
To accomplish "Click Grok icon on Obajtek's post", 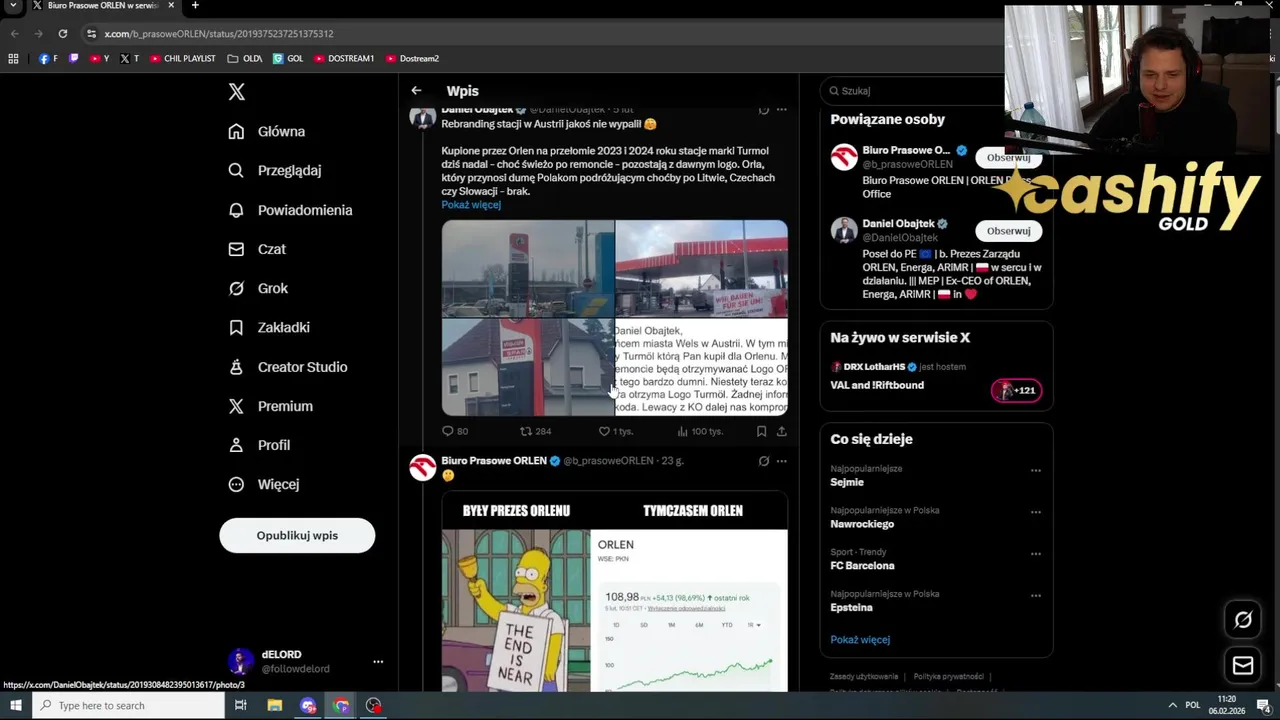I will pos(763,109).
